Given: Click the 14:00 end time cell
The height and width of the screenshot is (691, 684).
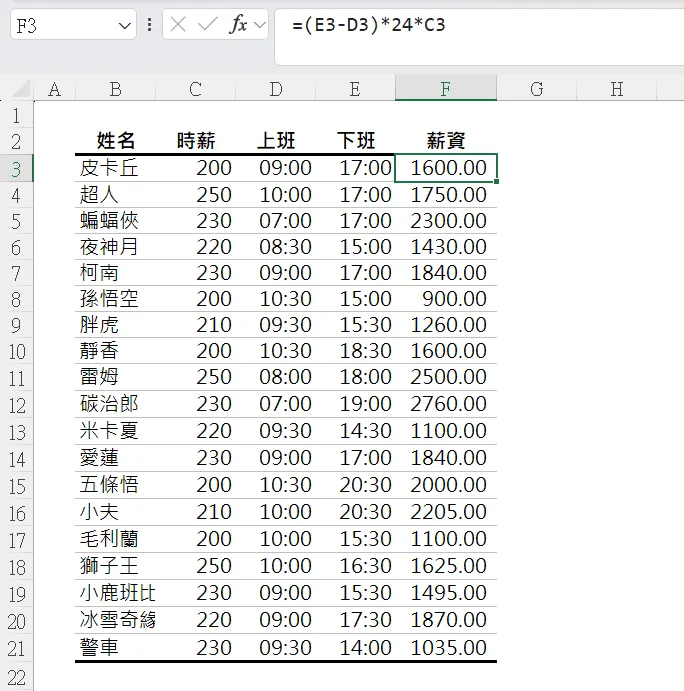Looking at the screenshot, I should (x=355, y=647).
